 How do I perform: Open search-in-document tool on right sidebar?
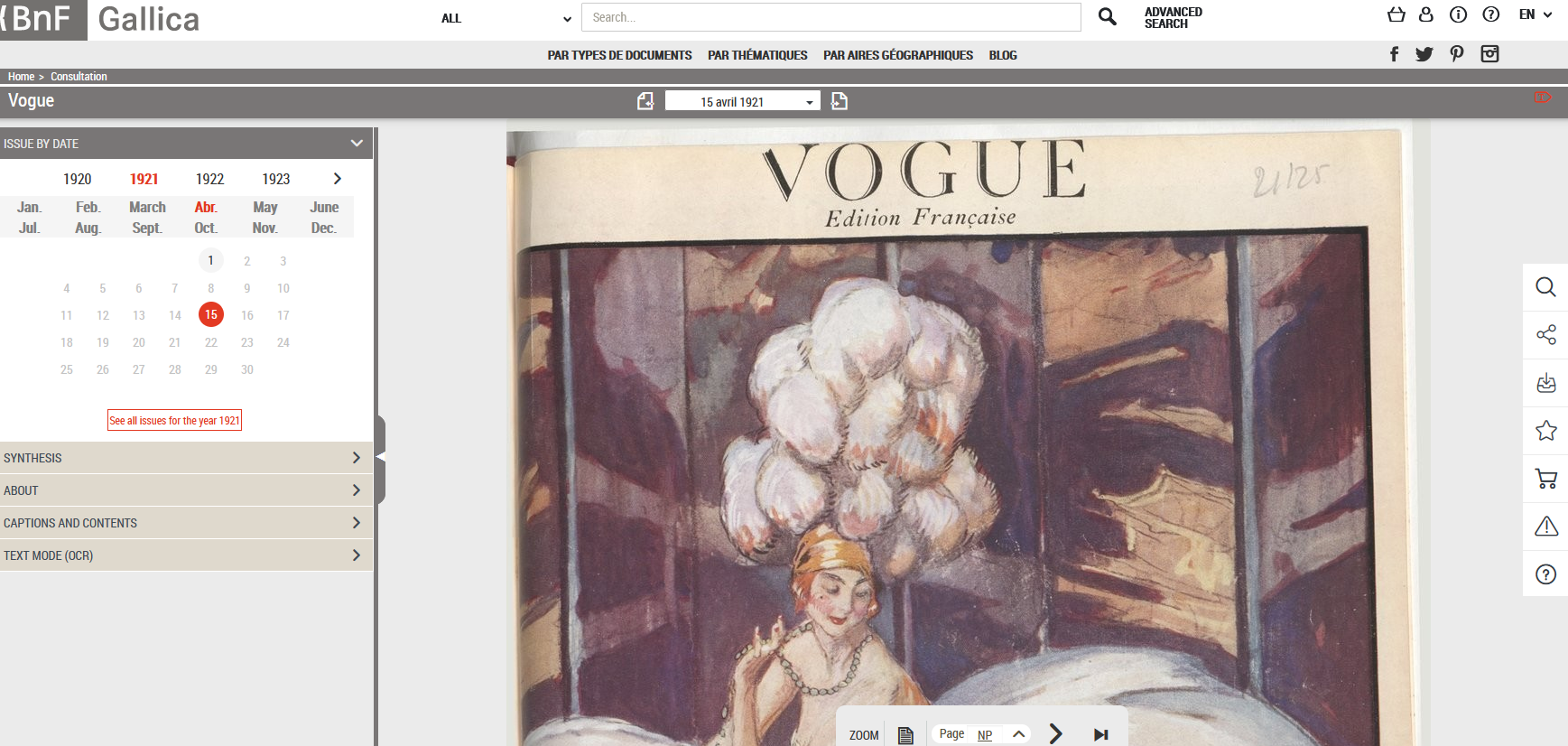[1546, 287]
